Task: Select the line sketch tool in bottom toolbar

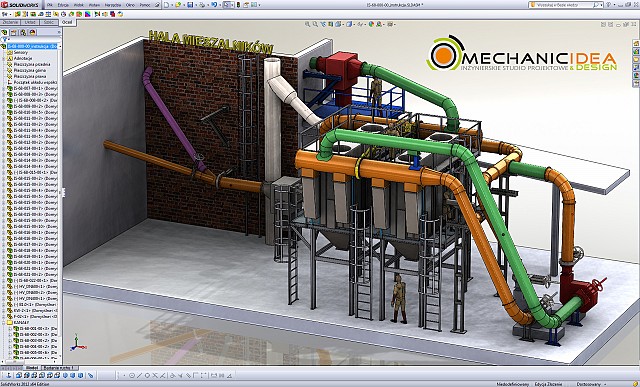Action: click(x=139, y=375)
